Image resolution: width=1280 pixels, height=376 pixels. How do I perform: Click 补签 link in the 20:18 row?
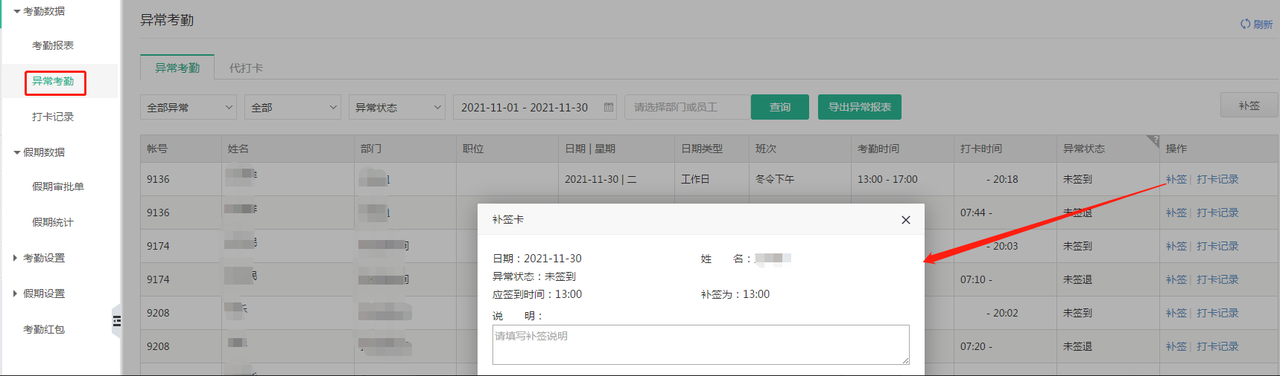tap(1176, 179)
